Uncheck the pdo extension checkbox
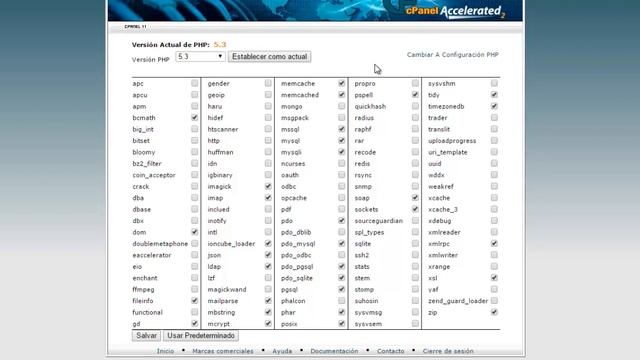Image resolution: width=640 pixels, height=360 pixels. [x=342, y=220]
